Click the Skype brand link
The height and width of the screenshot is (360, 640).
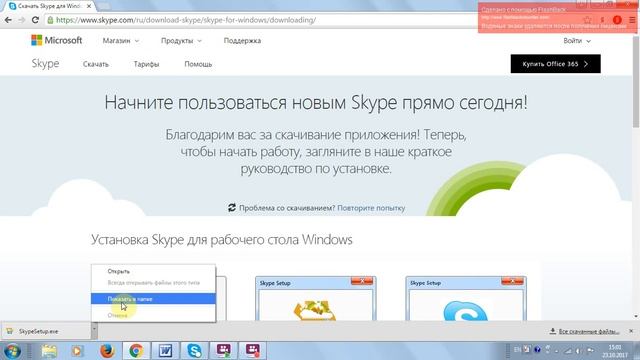45,64
